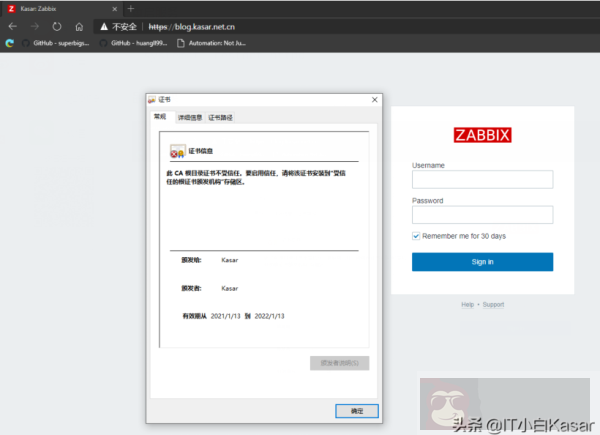Select the 常规 tab in certificate dialog

pos(160,117)
